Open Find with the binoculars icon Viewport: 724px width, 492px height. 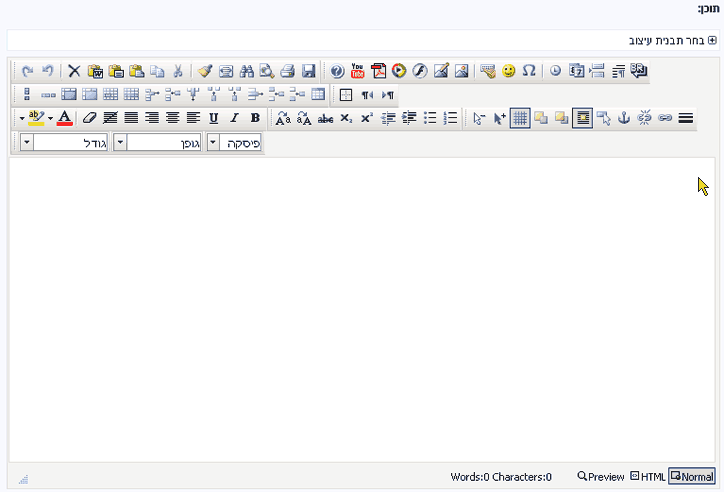pos(247,71)
